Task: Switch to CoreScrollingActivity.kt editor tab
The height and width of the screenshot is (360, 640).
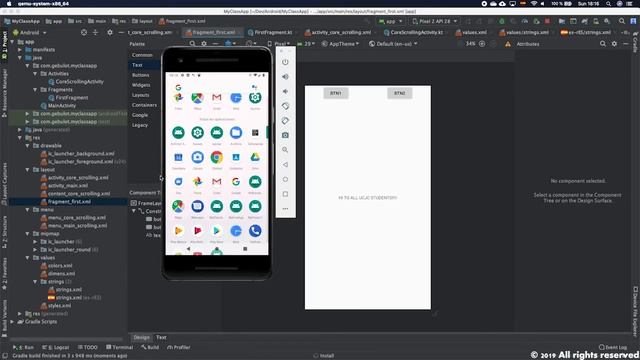Action: point(413,32)
